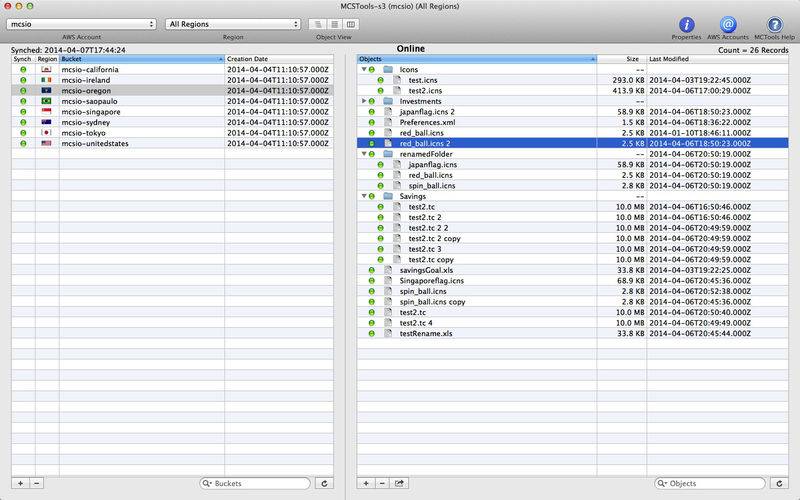Select test2.tc 2 copy file

572,238
